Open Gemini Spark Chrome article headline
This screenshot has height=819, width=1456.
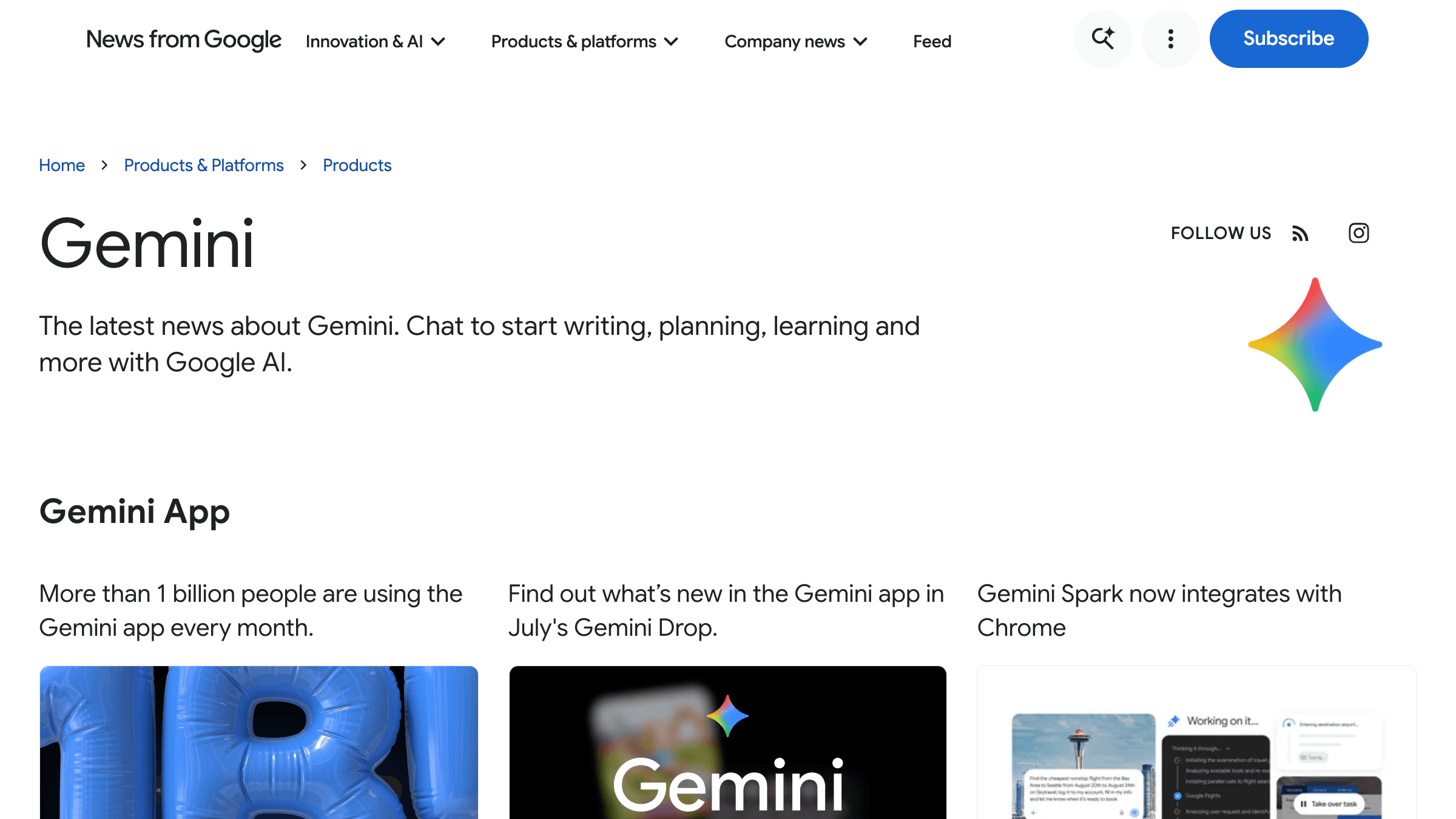[1159, 610]
